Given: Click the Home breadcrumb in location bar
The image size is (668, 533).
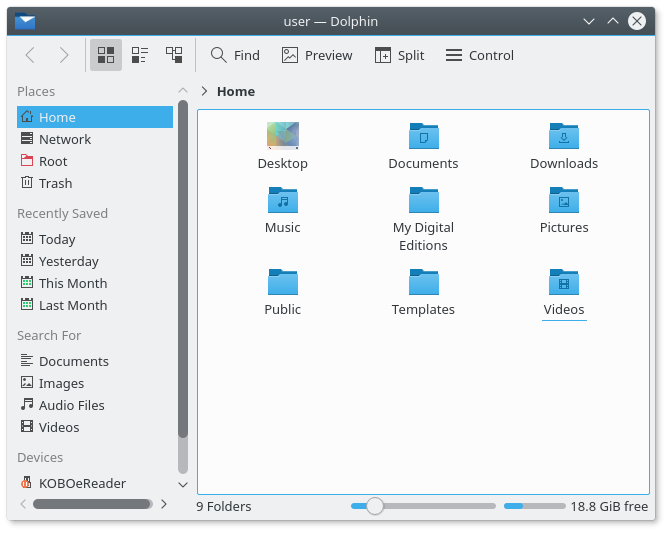Looking at the screenshot, I should (x=236, y=91).
